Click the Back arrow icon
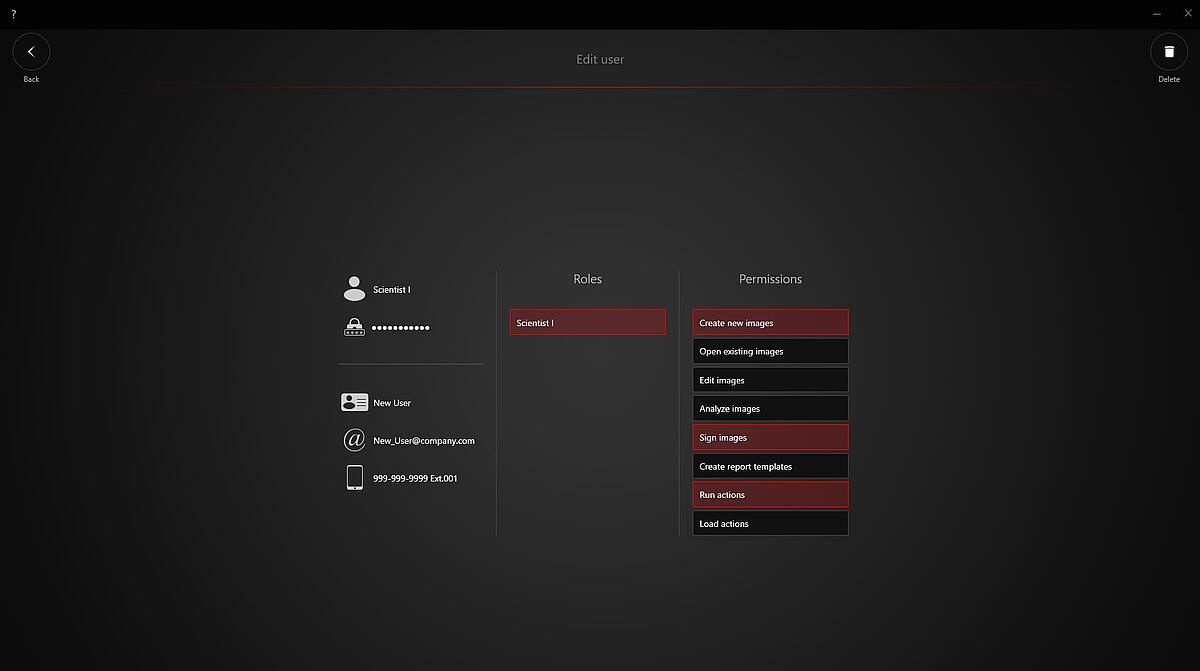 31,52
